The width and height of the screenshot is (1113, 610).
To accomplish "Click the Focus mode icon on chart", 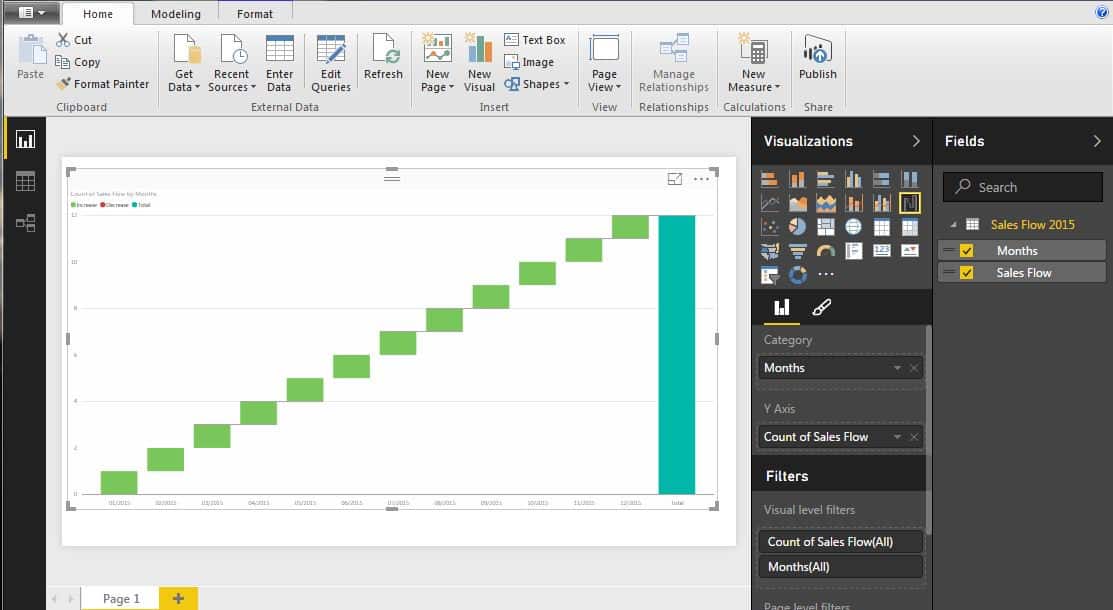I will point(674,179).
